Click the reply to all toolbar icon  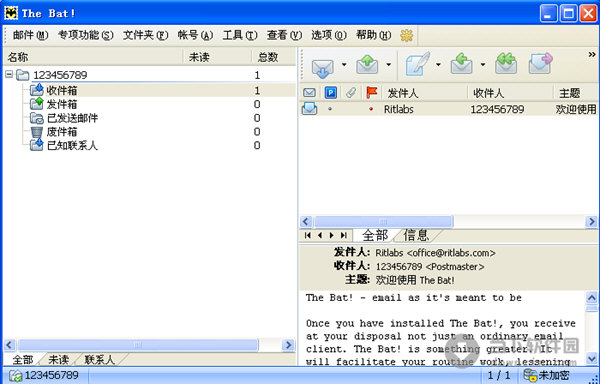(506, 64)
